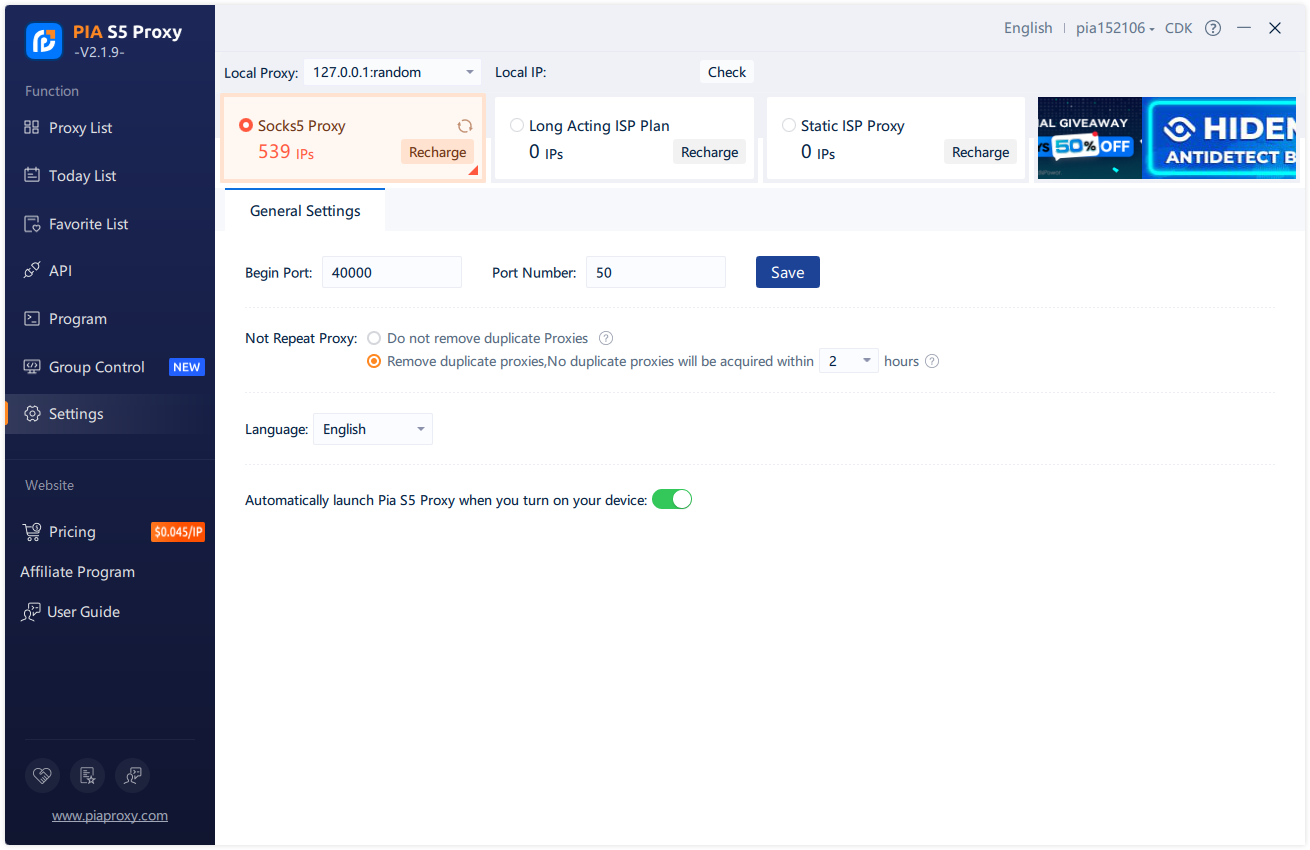Open the help question mark icon
The width and height of the screenshot is (1310, 850).
tap(1212, 28)
